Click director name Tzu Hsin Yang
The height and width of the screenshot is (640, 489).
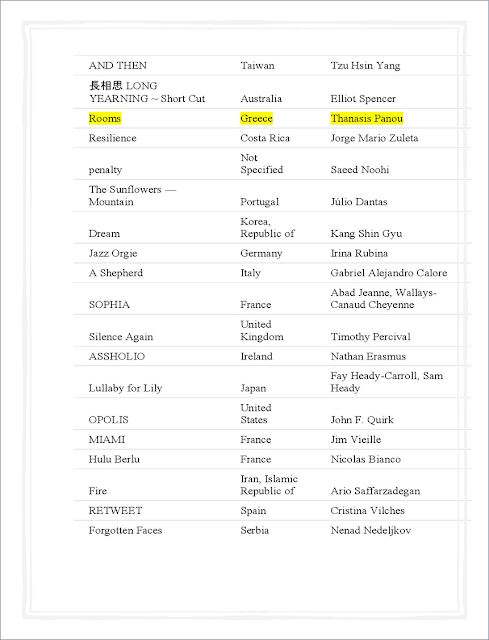pyautogui.click(x=365, y=66)
